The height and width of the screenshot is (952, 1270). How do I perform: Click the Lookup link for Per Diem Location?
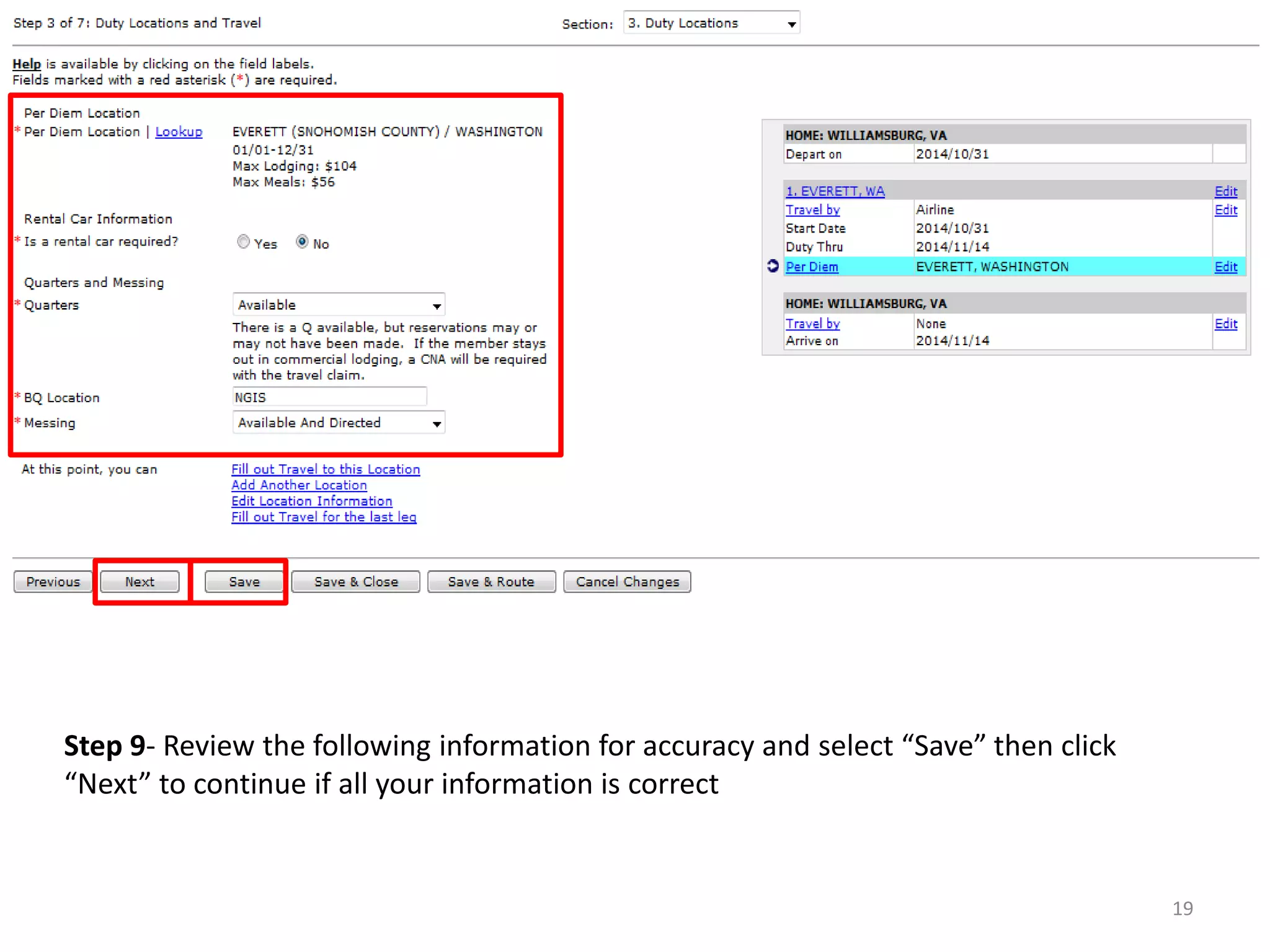point(179,132)
